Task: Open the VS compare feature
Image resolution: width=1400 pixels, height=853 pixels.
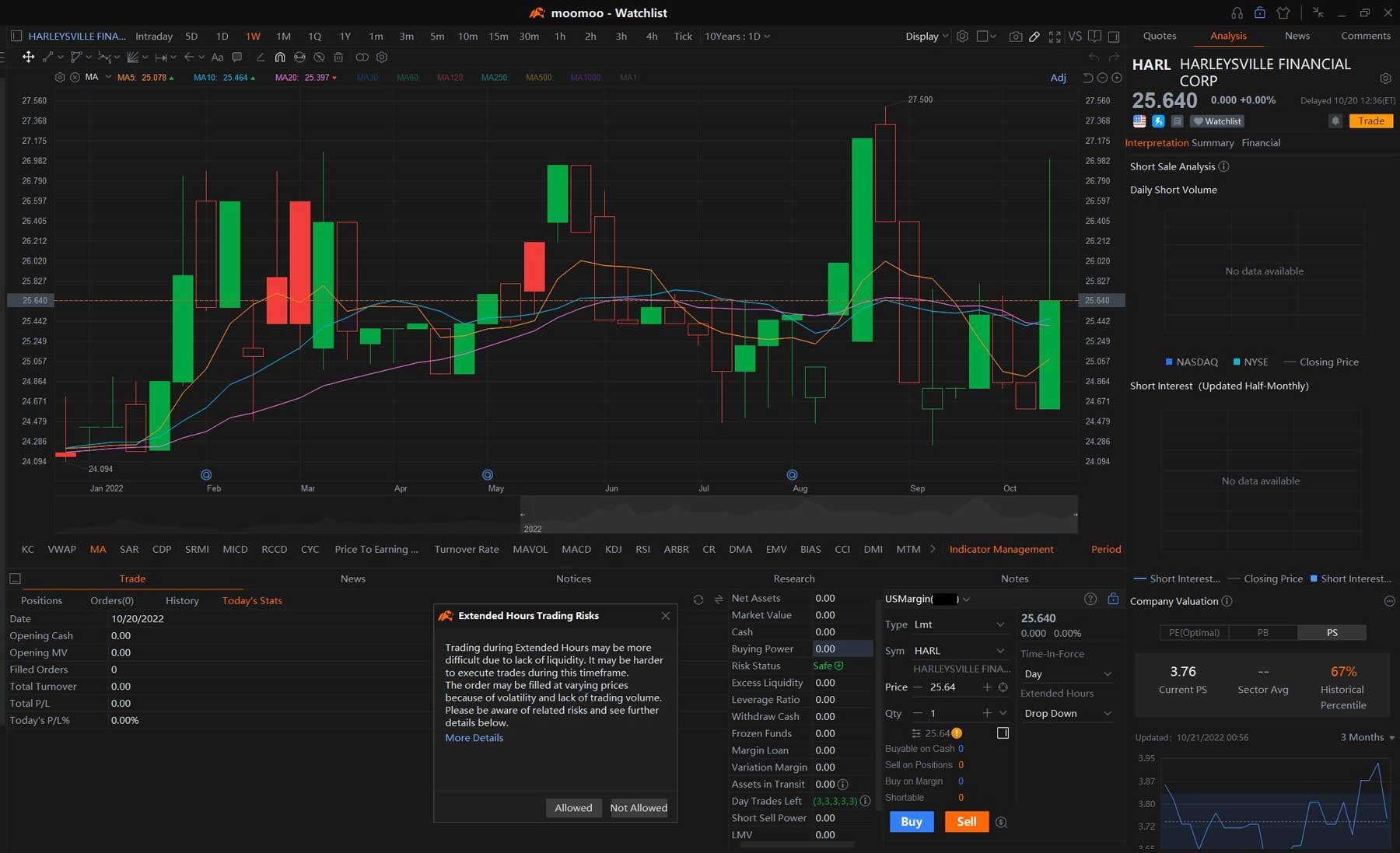Action: coord(1075,37)
